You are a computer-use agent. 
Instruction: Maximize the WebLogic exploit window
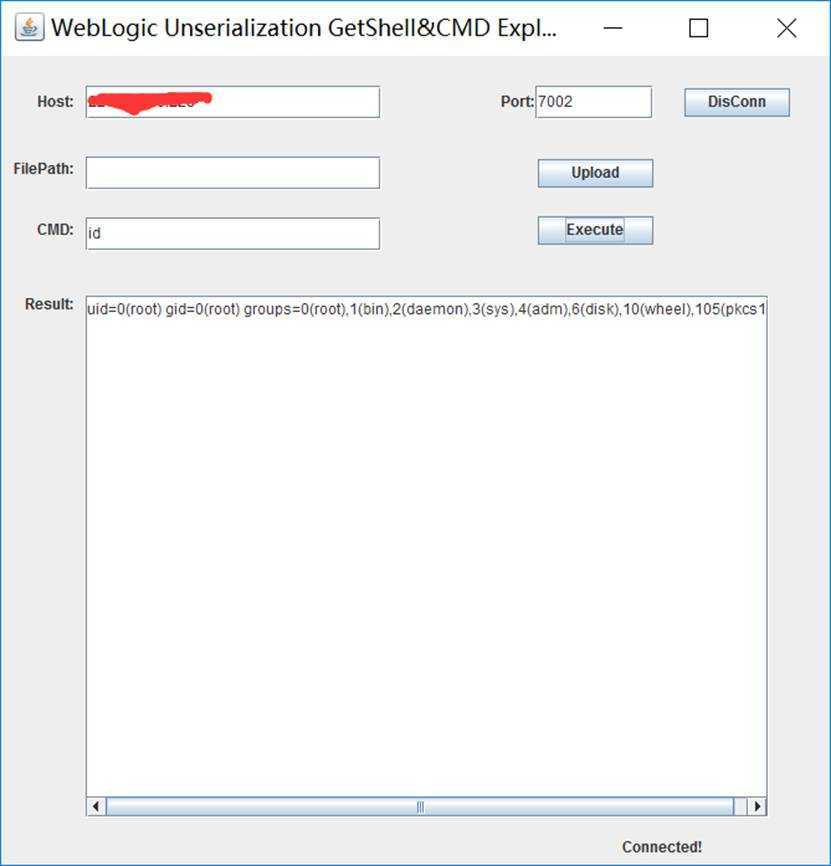698,28
